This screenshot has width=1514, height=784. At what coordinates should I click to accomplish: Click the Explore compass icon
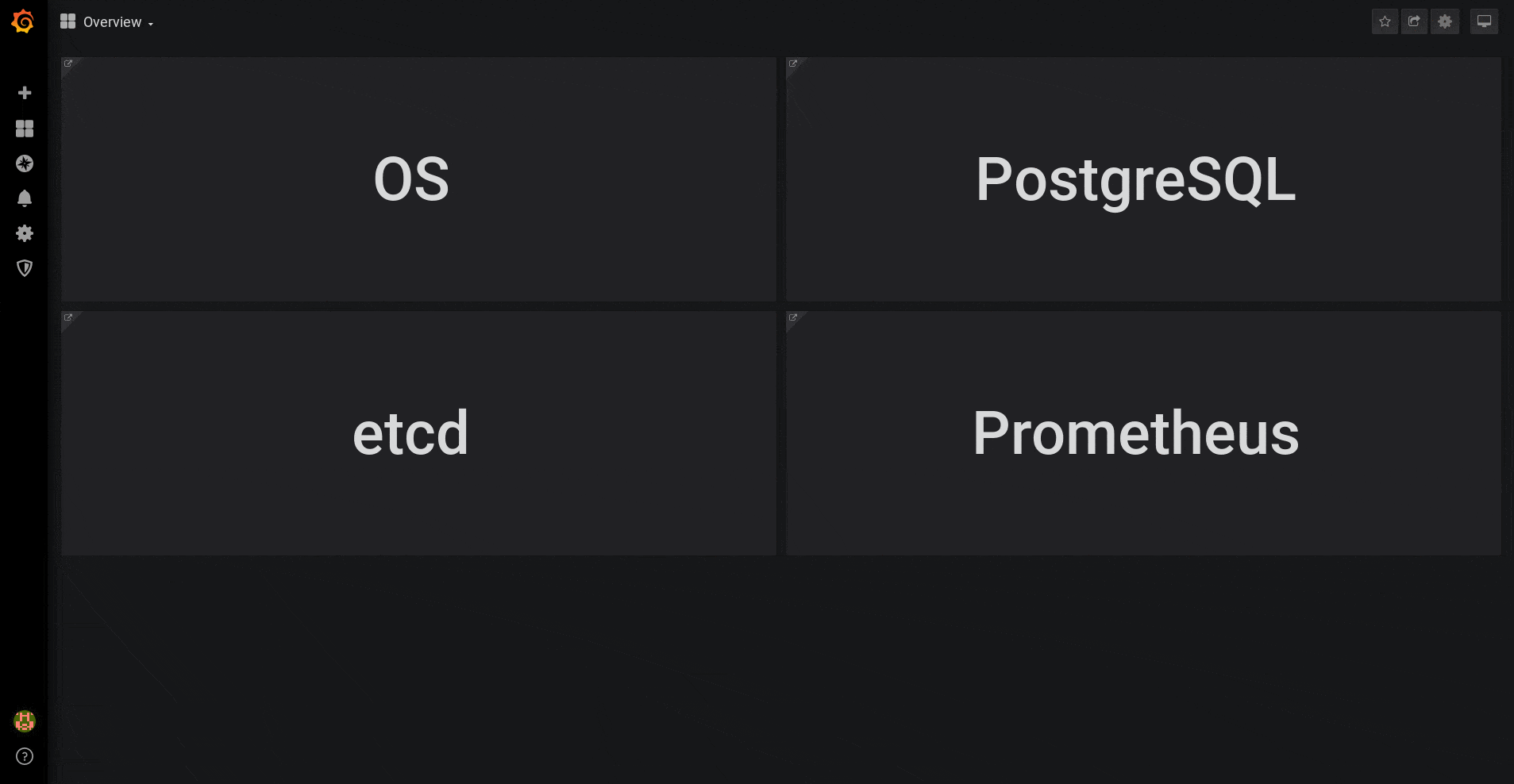click(24, 163)
